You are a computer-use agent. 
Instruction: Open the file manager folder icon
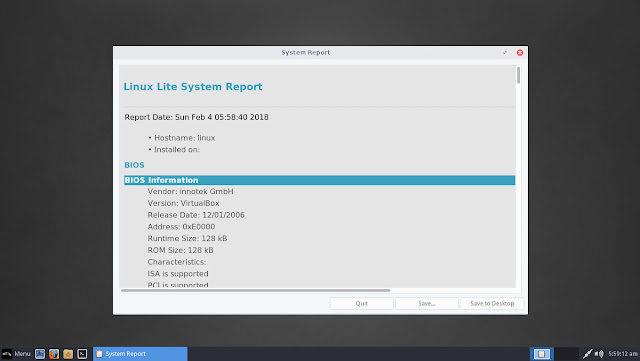(x=68, y=354)
